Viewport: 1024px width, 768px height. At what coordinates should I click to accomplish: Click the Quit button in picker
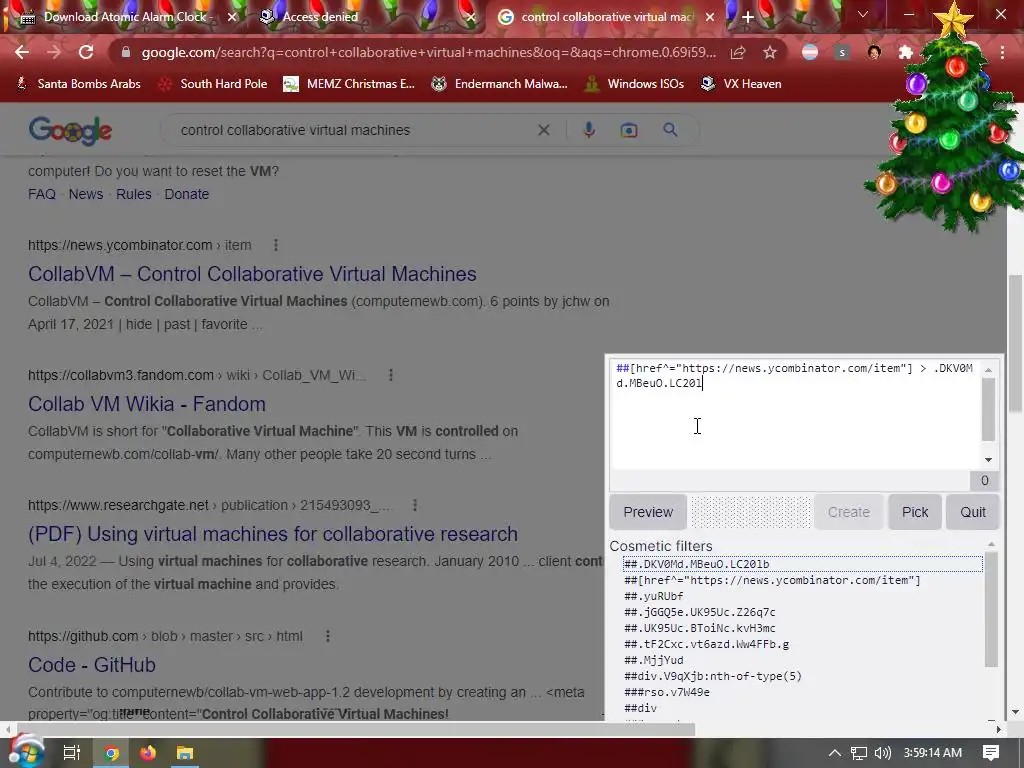click(x=972, y=512)
